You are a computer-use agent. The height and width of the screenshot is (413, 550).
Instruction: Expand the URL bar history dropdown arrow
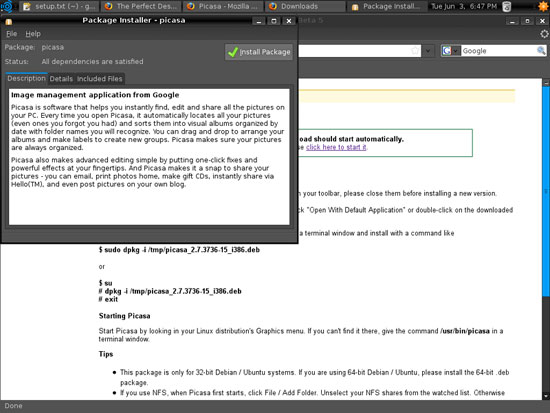[x=428, y=51]
